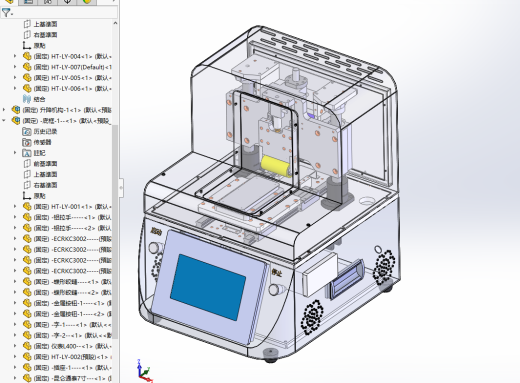This screenshot has height=383, width=520.
Task: Select the 升降机构-1<1> subassembly icon
Action: click(16, 110)
